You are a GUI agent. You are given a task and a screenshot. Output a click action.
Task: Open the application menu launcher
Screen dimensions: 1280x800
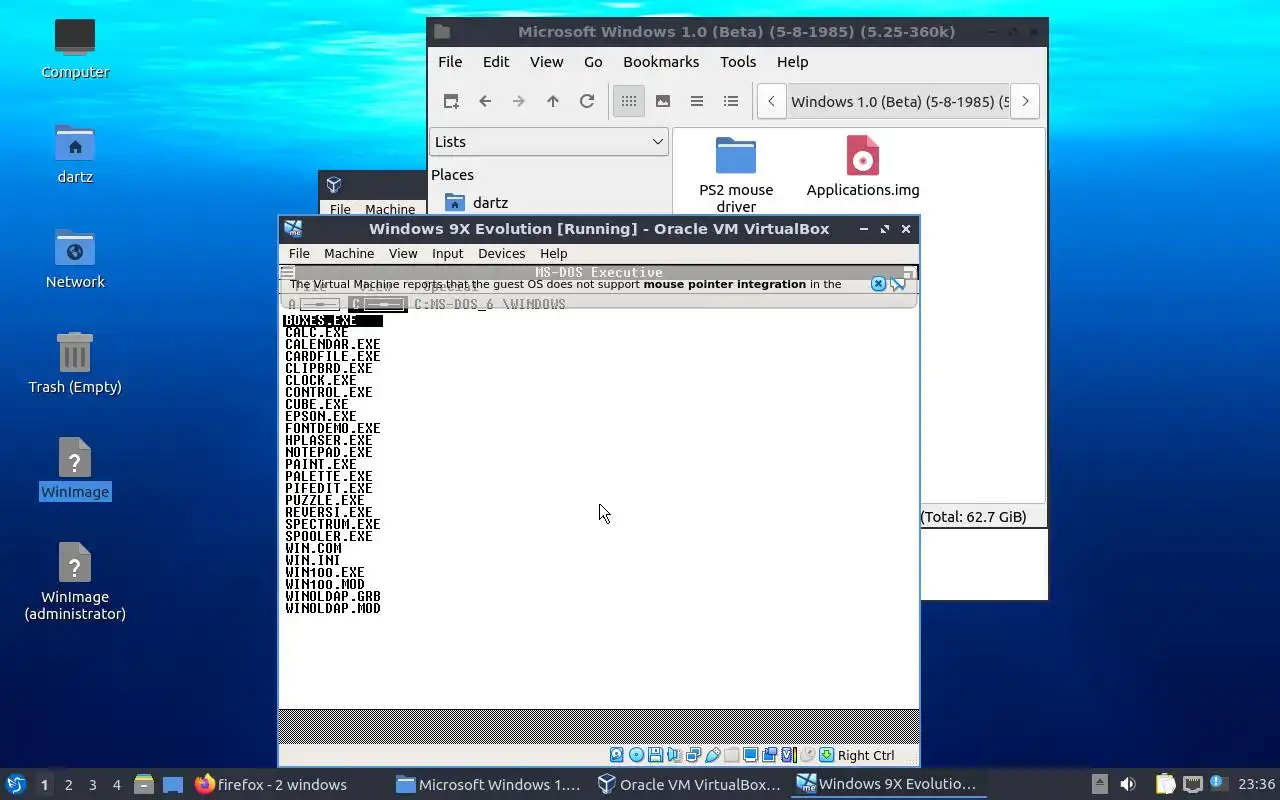point(15,784)
